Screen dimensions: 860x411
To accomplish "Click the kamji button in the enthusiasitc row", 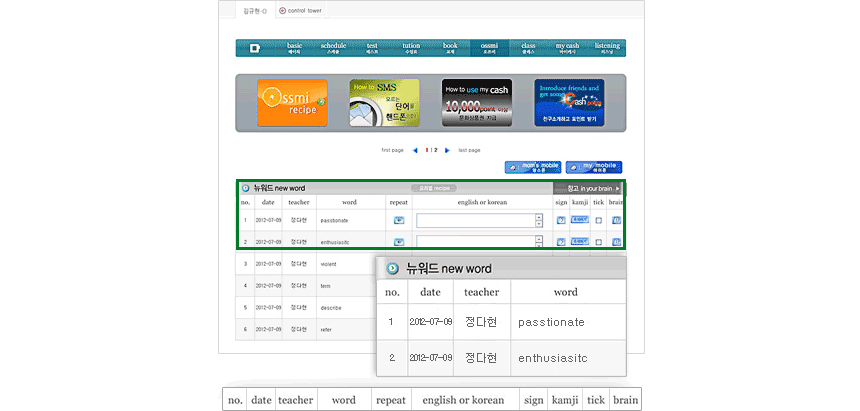I will point(580,241).
